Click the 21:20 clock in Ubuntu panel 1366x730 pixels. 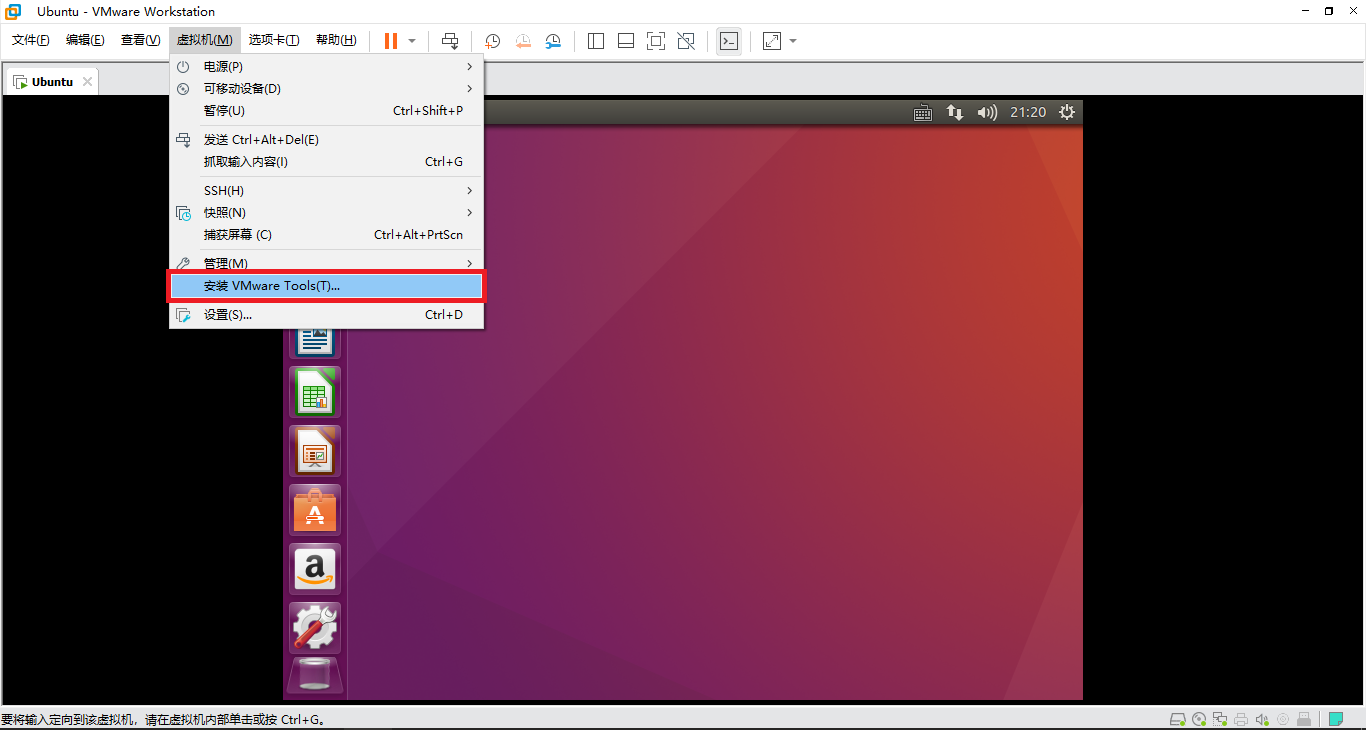click(x=1028, y=112)
